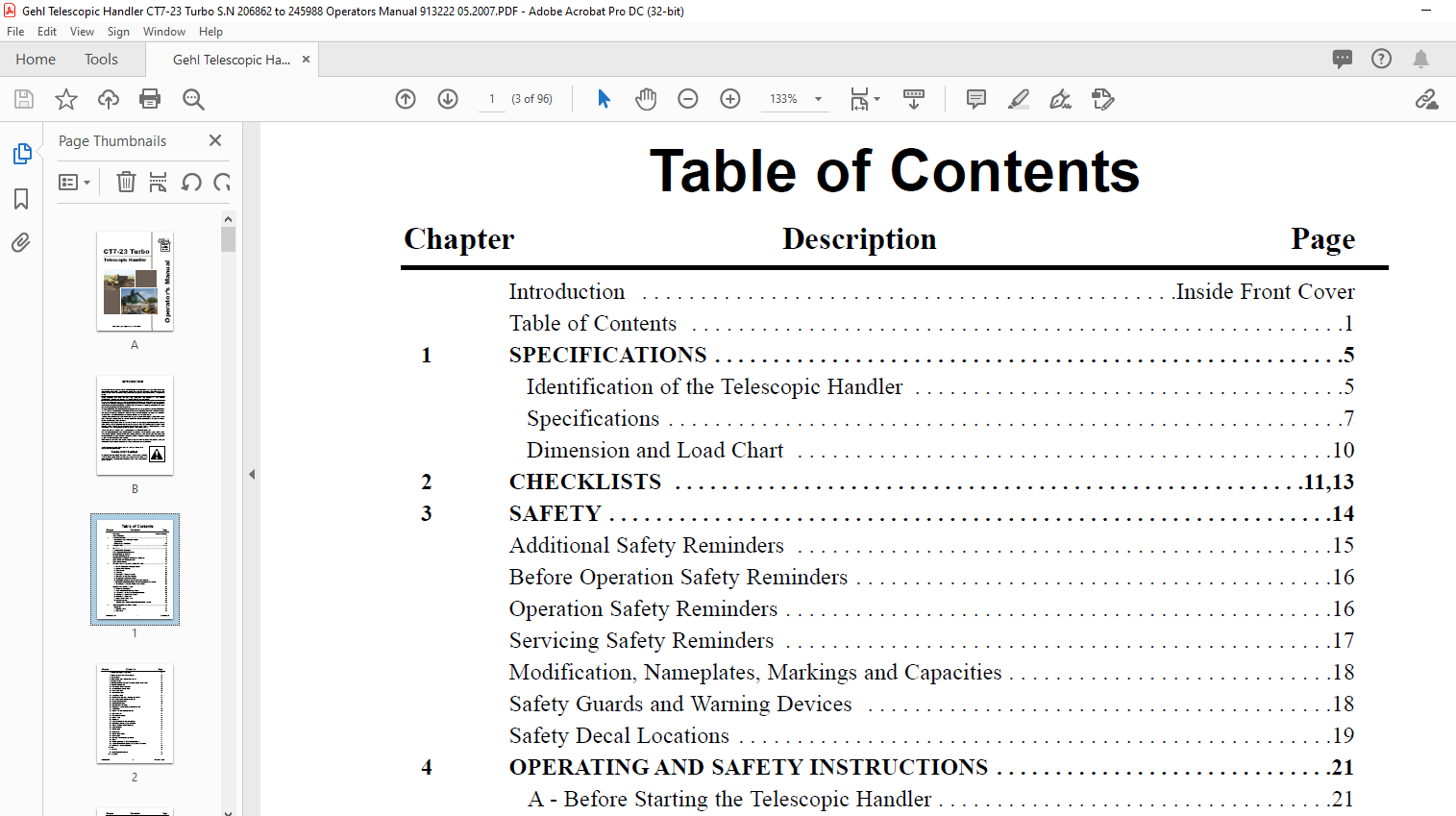Open the Bookmarks panel
The height and width of the screenshot is (816, 1456).
pos(21,199)
